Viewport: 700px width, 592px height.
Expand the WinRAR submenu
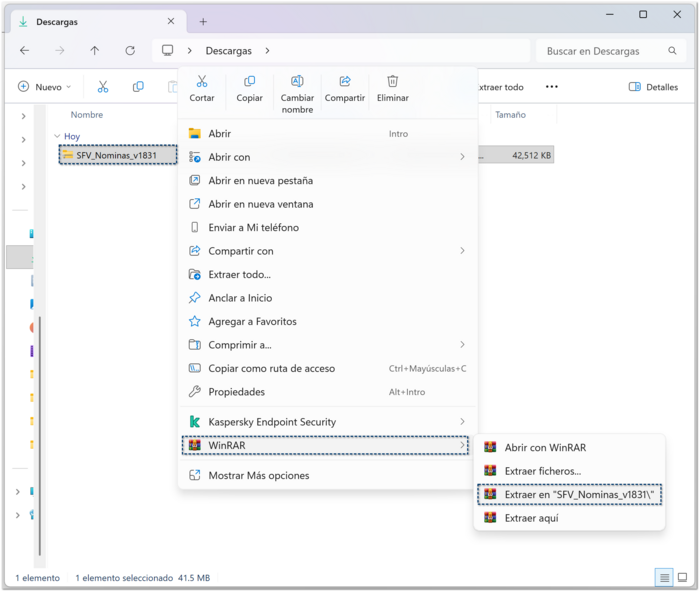326,446
